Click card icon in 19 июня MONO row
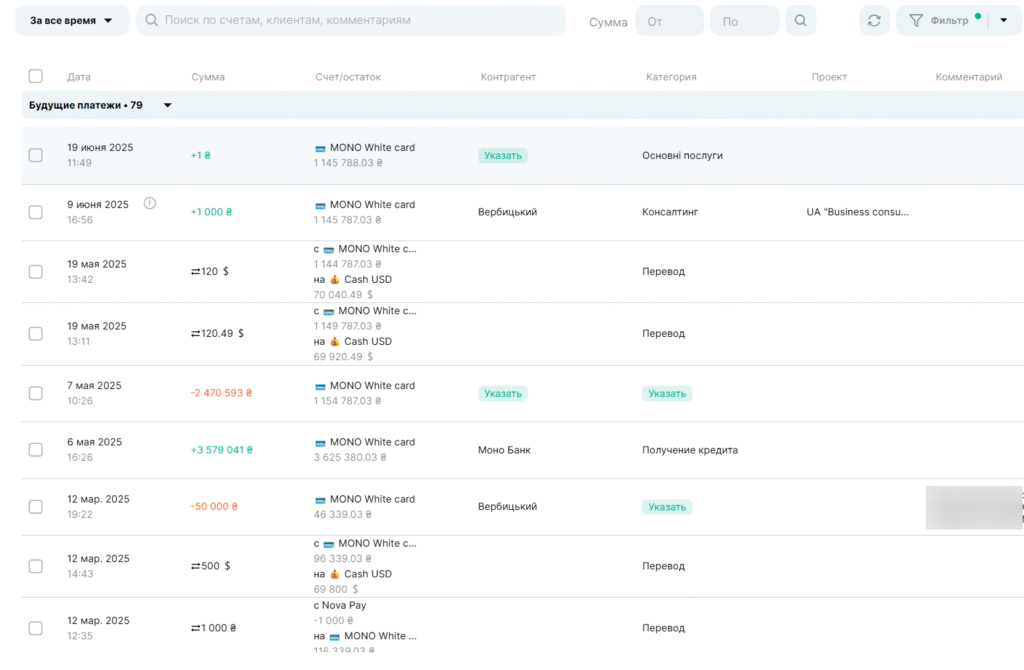 (x=320, y=148)
